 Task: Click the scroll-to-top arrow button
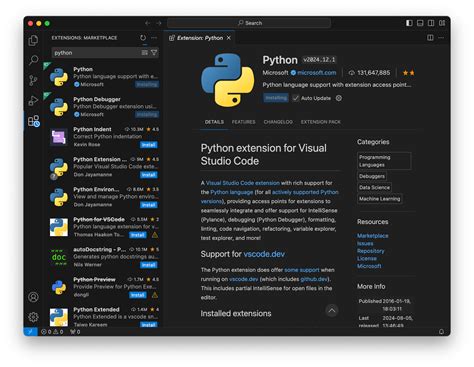[x=332, y=310]
